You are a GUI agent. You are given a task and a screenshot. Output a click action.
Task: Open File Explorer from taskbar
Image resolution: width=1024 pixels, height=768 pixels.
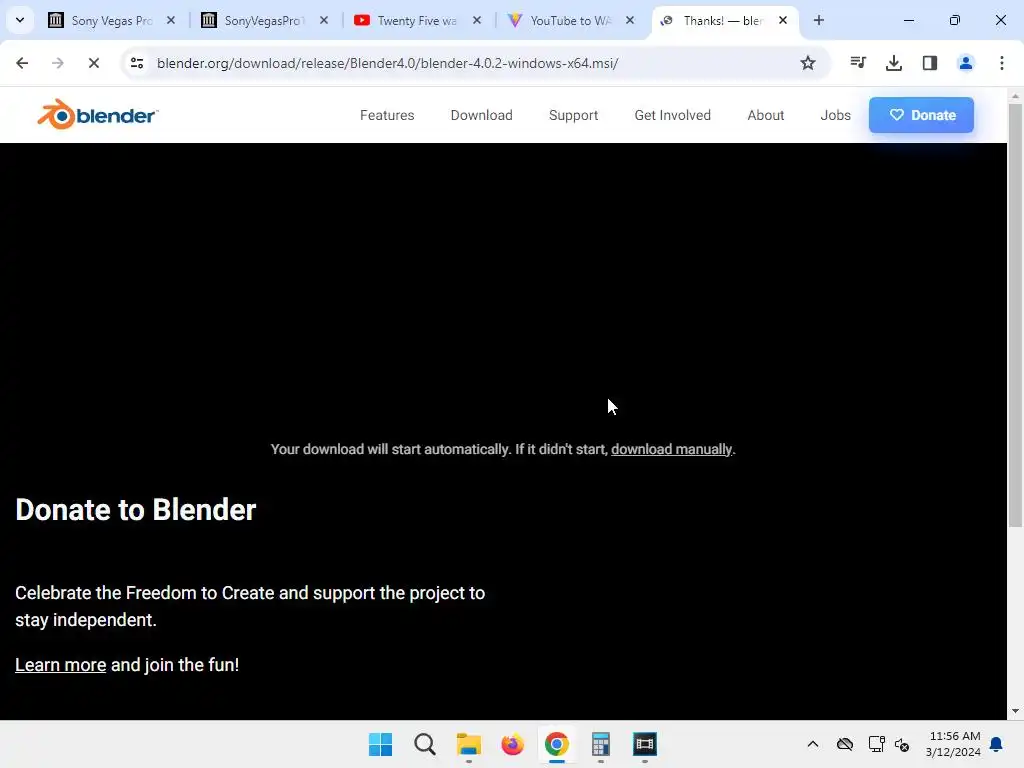(x=468, y=744)
